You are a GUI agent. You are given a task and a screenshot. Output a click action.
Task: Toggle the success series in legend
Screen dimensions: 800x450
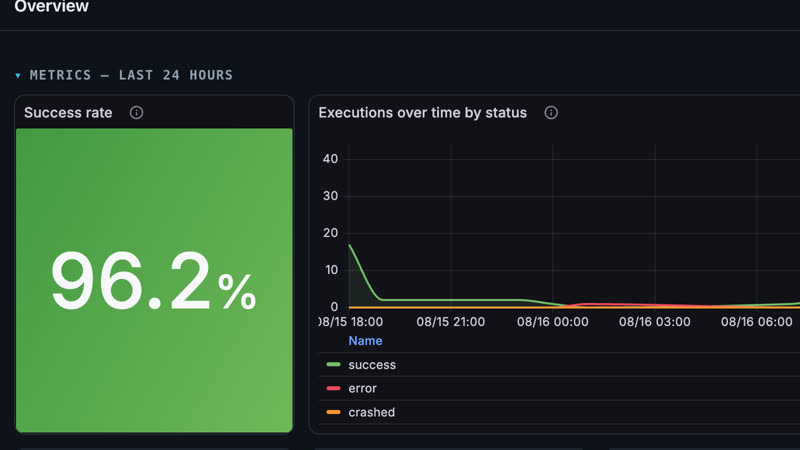(x=372, y=365)
